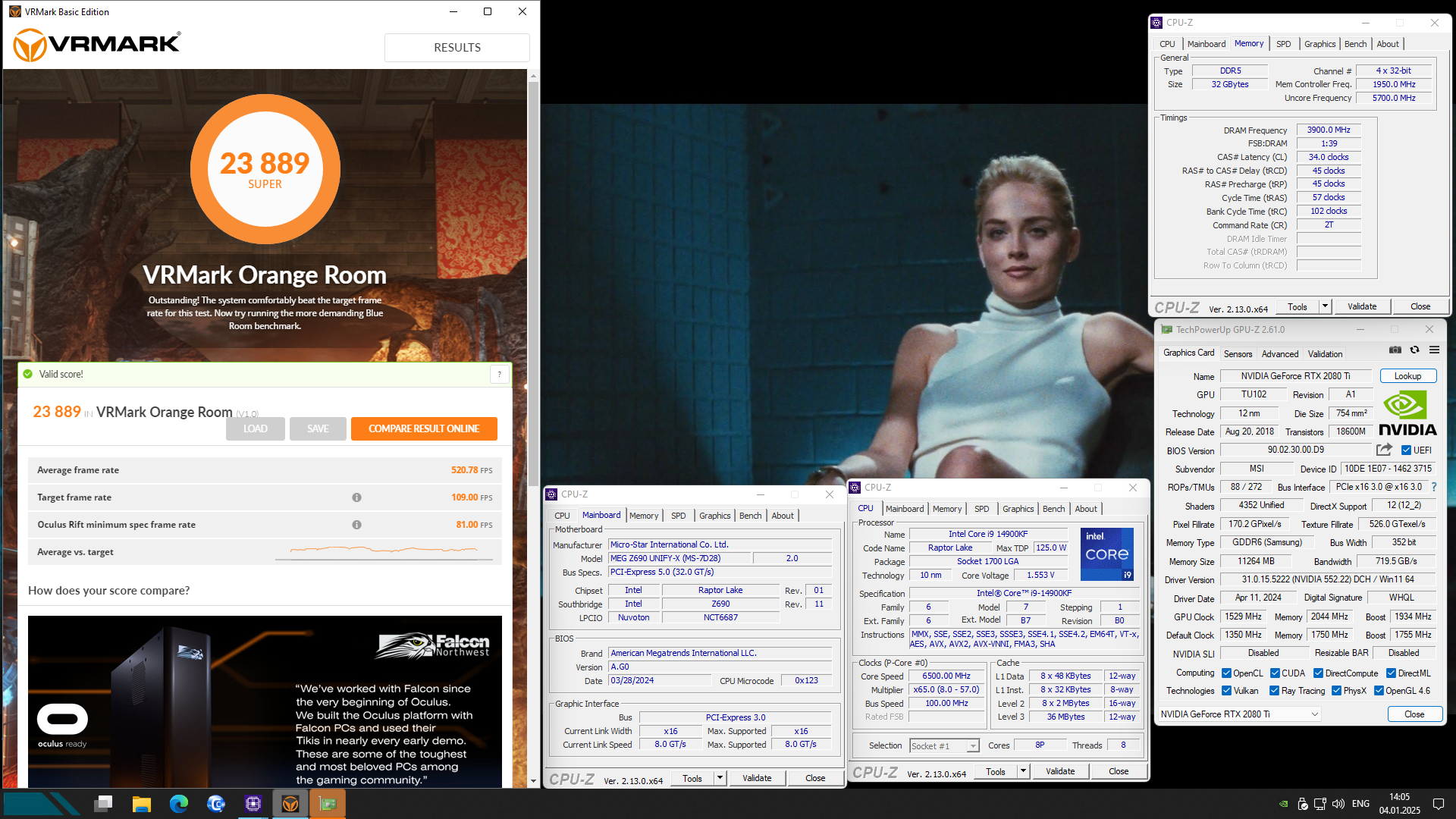Click the info icon beside Target frame rate
The width and height of the screenshot is (1456, 819).
point(356,497)
